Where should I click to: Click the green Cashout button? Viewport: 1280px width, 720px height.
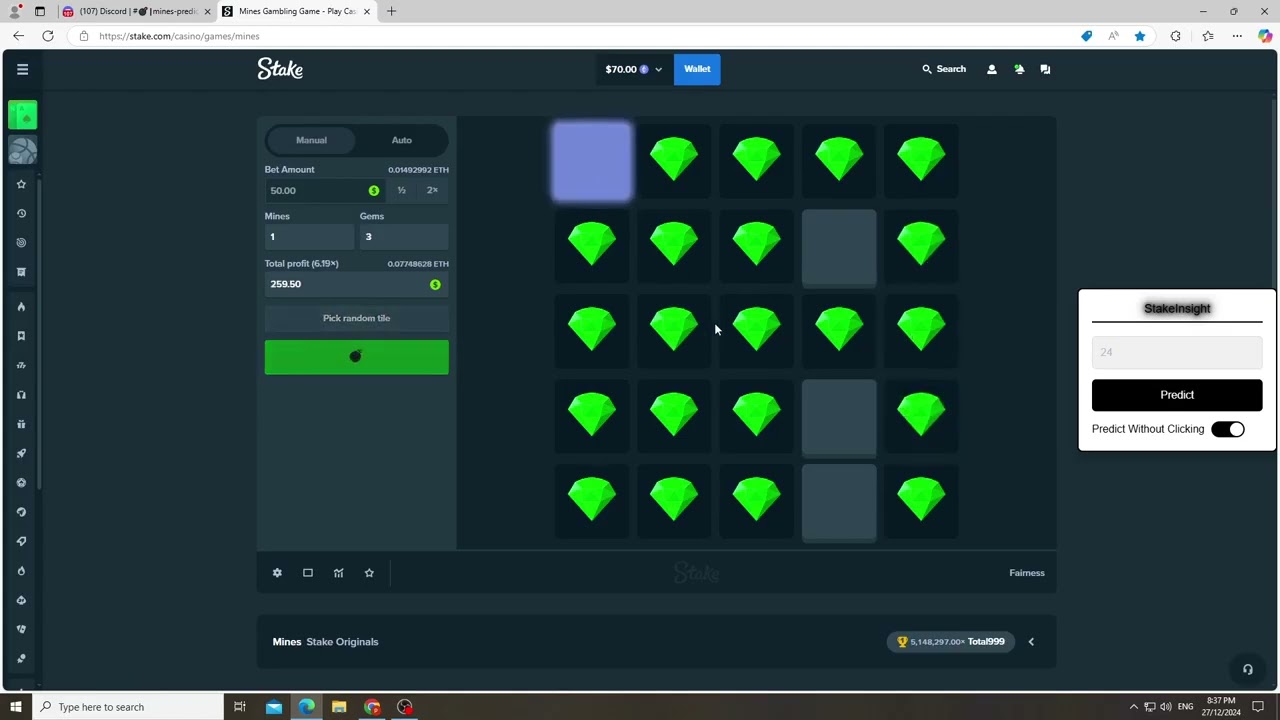tap(357, 357)
